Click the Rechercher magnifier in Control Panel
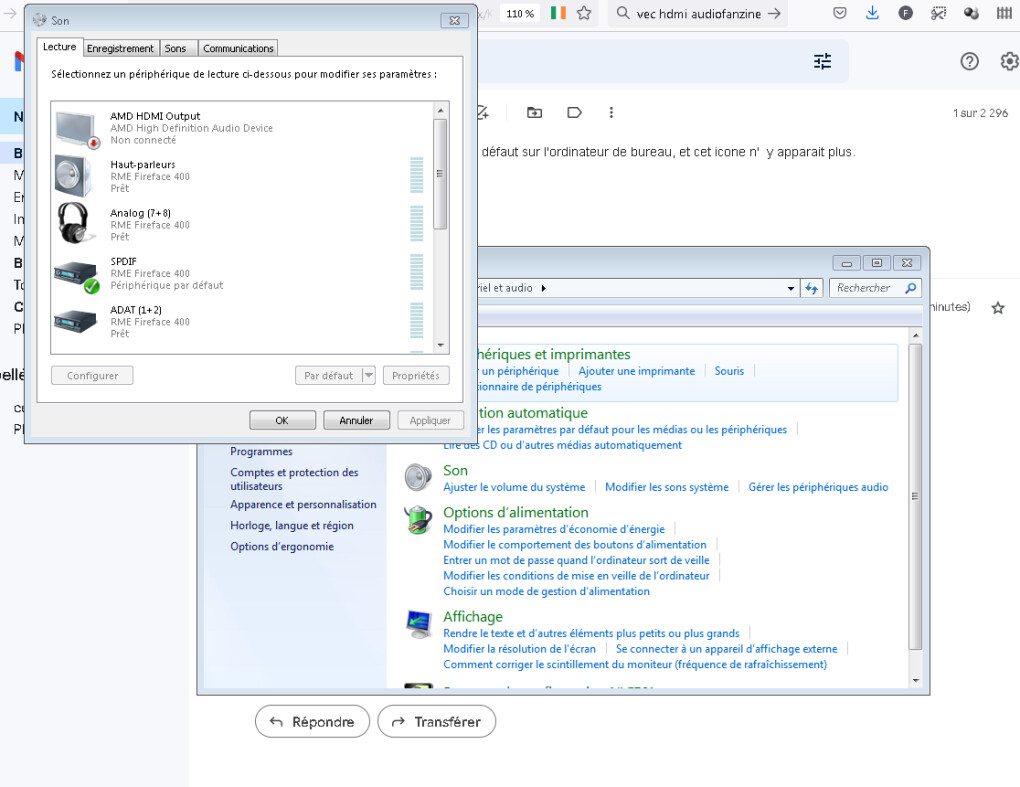 [911, 288]
